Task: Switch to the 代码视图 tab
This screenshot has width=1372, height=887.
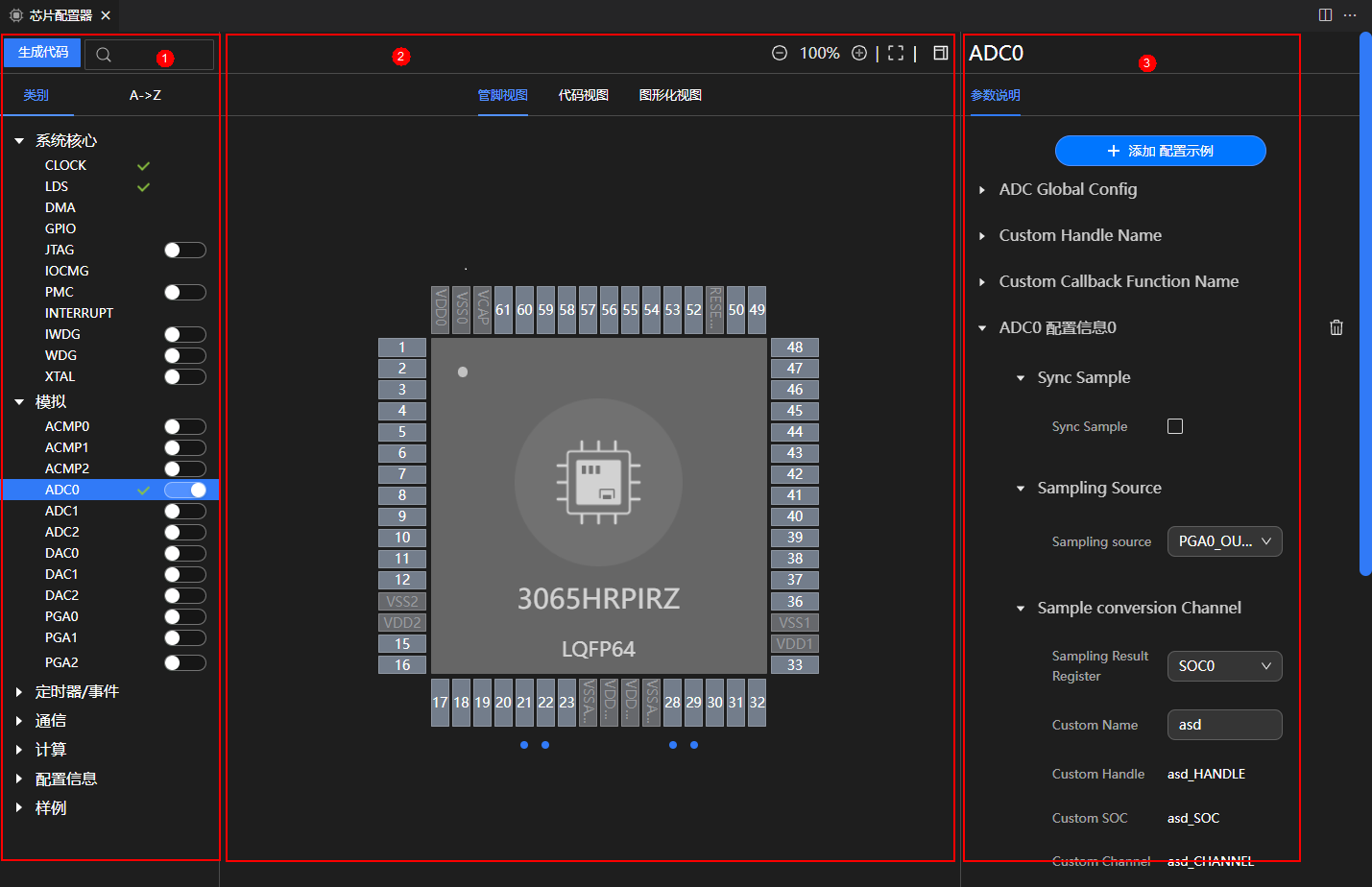Action: [x=584, y=95]
